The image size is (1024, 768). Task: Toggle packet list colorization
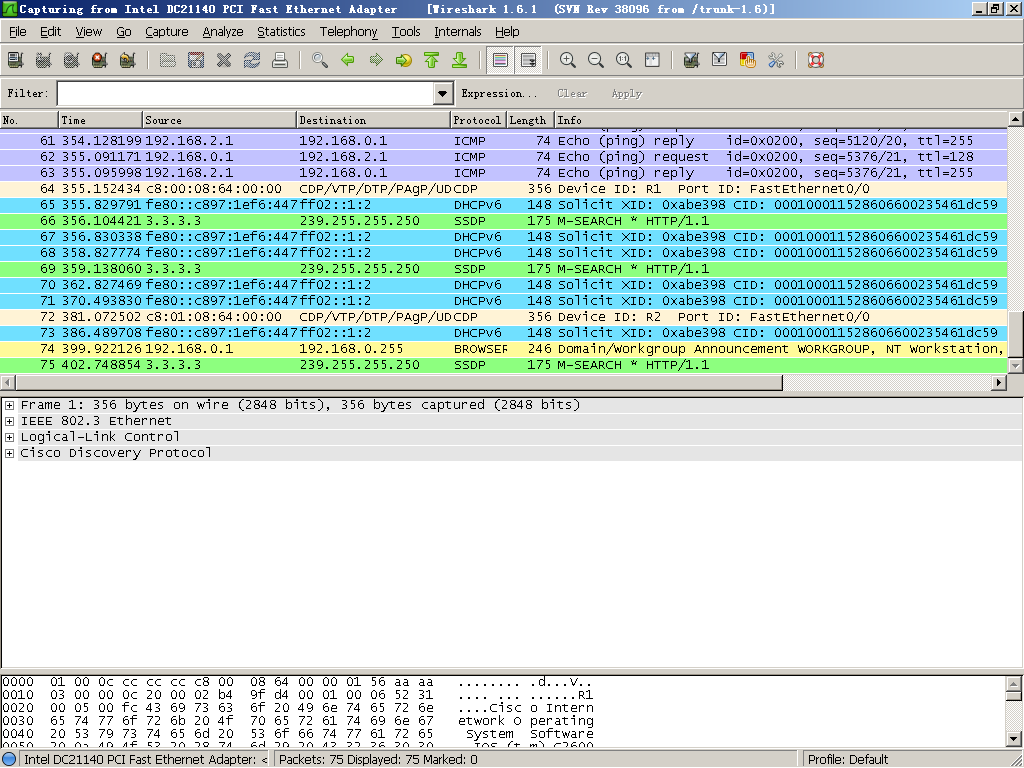pos(500,60)
